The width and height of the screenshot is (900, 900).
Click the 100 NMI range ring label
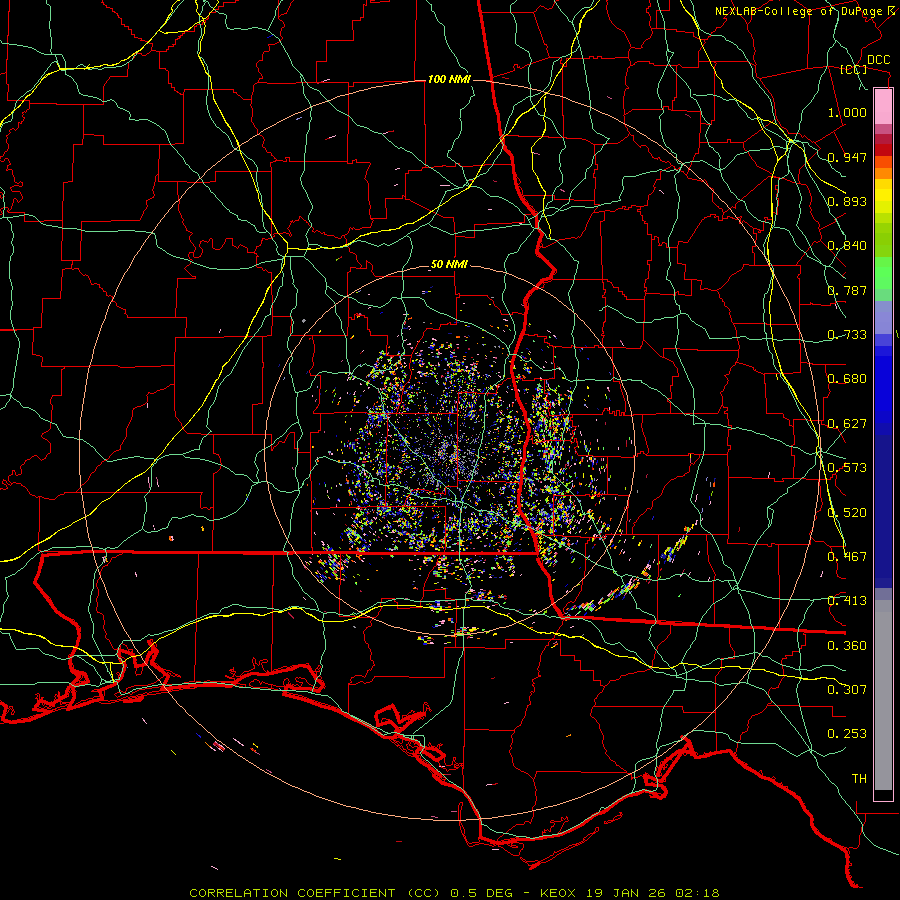(449, 79)
